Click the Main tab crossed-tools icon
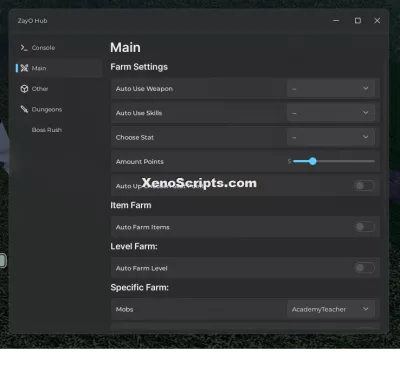This screenshot has width=400, height=365. [x=24, y=68]
